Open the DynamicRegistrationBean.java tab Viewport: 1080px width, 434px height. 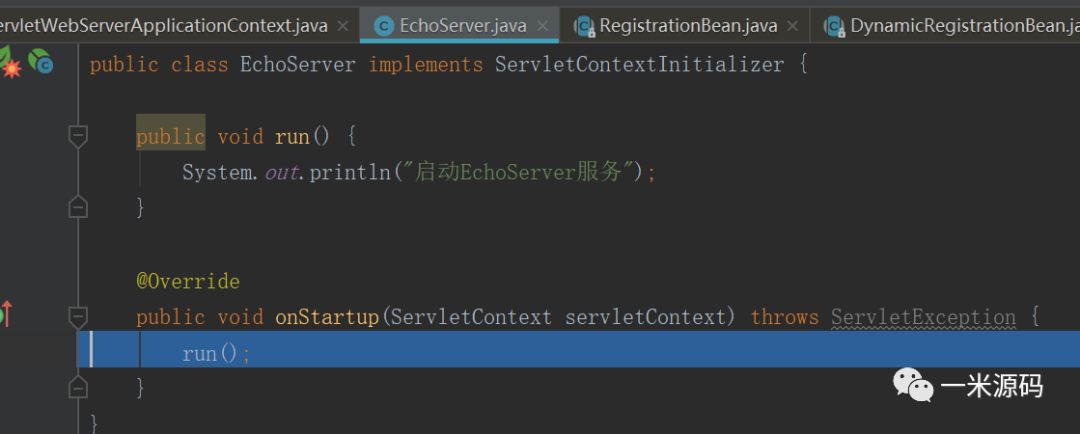pyautogui.click(x=960, y=26)
